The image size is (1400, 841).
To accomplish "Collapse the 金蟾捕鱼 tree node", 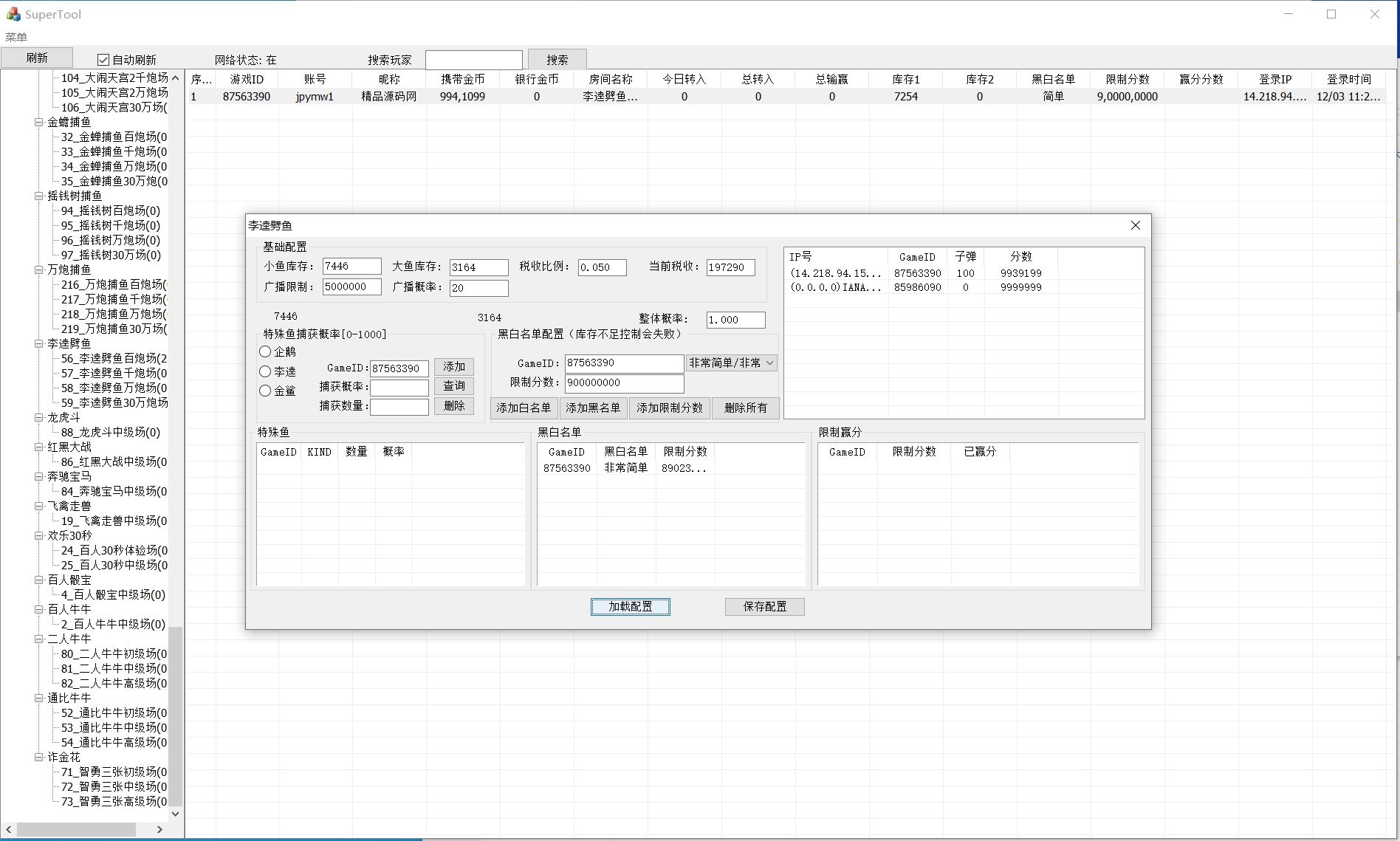I will [39, 123].
